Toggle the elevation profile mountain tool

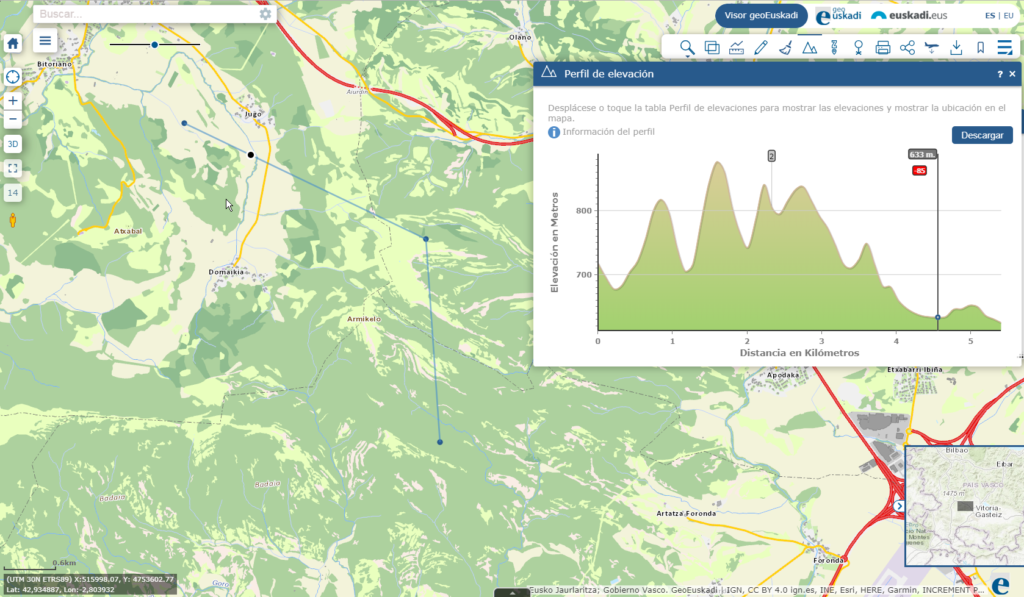[x=810, y=48]
